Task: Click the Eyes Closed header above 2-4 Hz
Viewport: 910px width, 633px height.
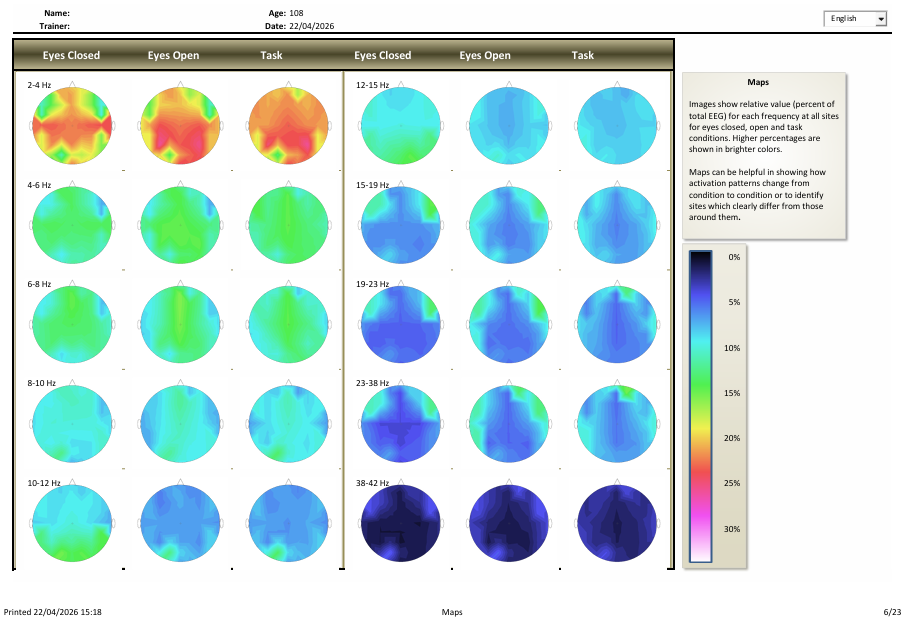Action: coord(71,55)
